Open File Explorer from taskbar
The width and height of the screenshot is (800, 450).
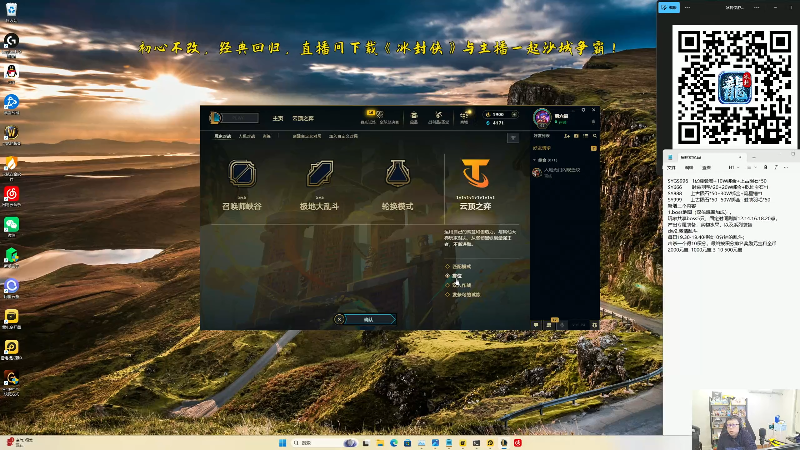[380, 443]
